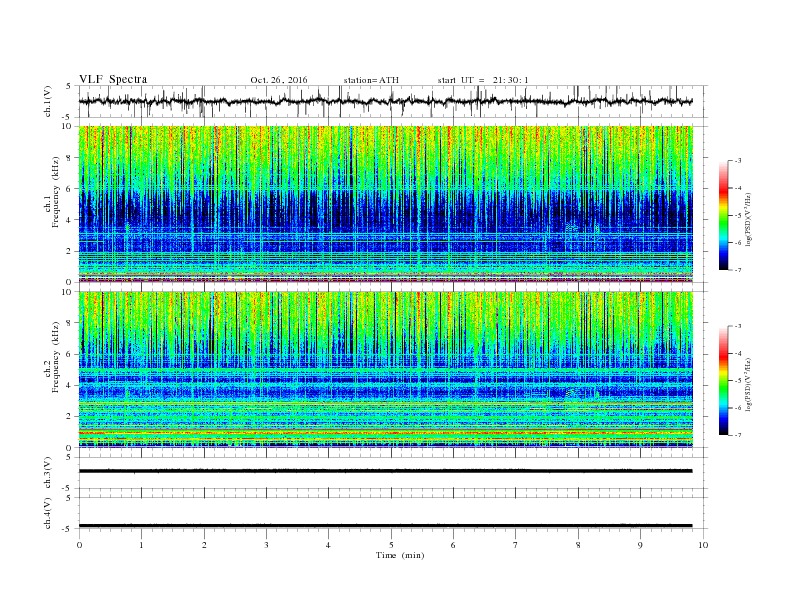Viewport: 792px width, 612px height.
Task: Select the "start UT = 21:30:1" text
Action: point(483,80)
